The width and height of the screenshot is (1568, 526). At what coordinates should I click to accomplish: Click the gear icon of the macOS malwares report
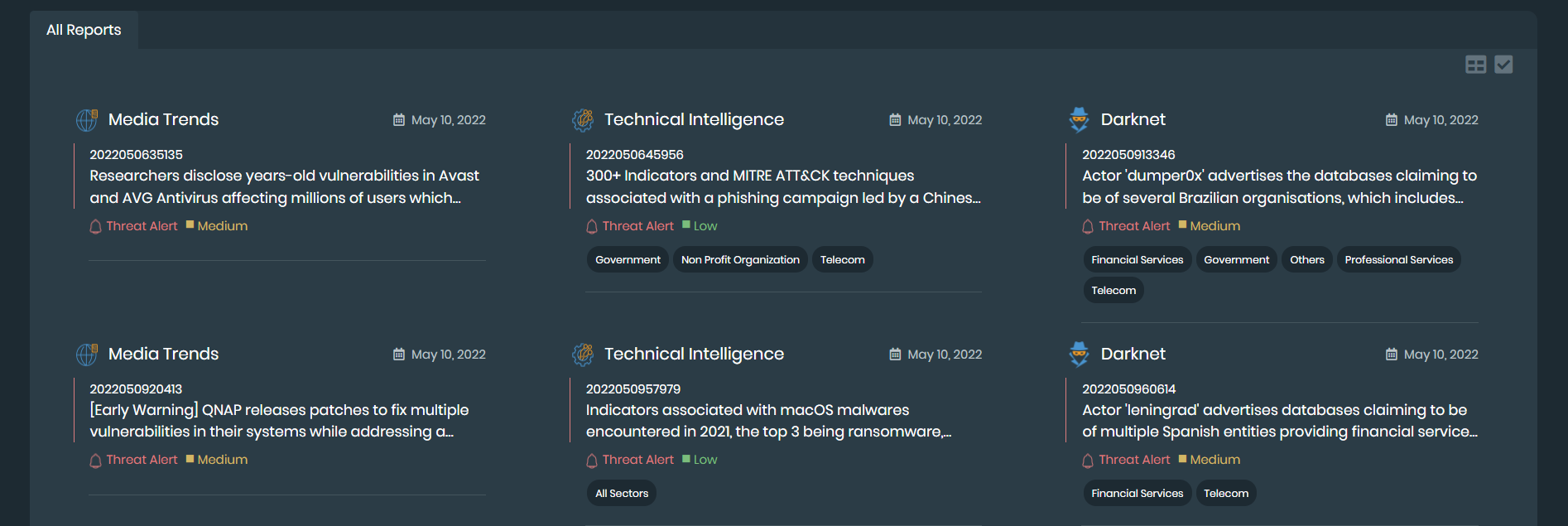coord(583,355)
